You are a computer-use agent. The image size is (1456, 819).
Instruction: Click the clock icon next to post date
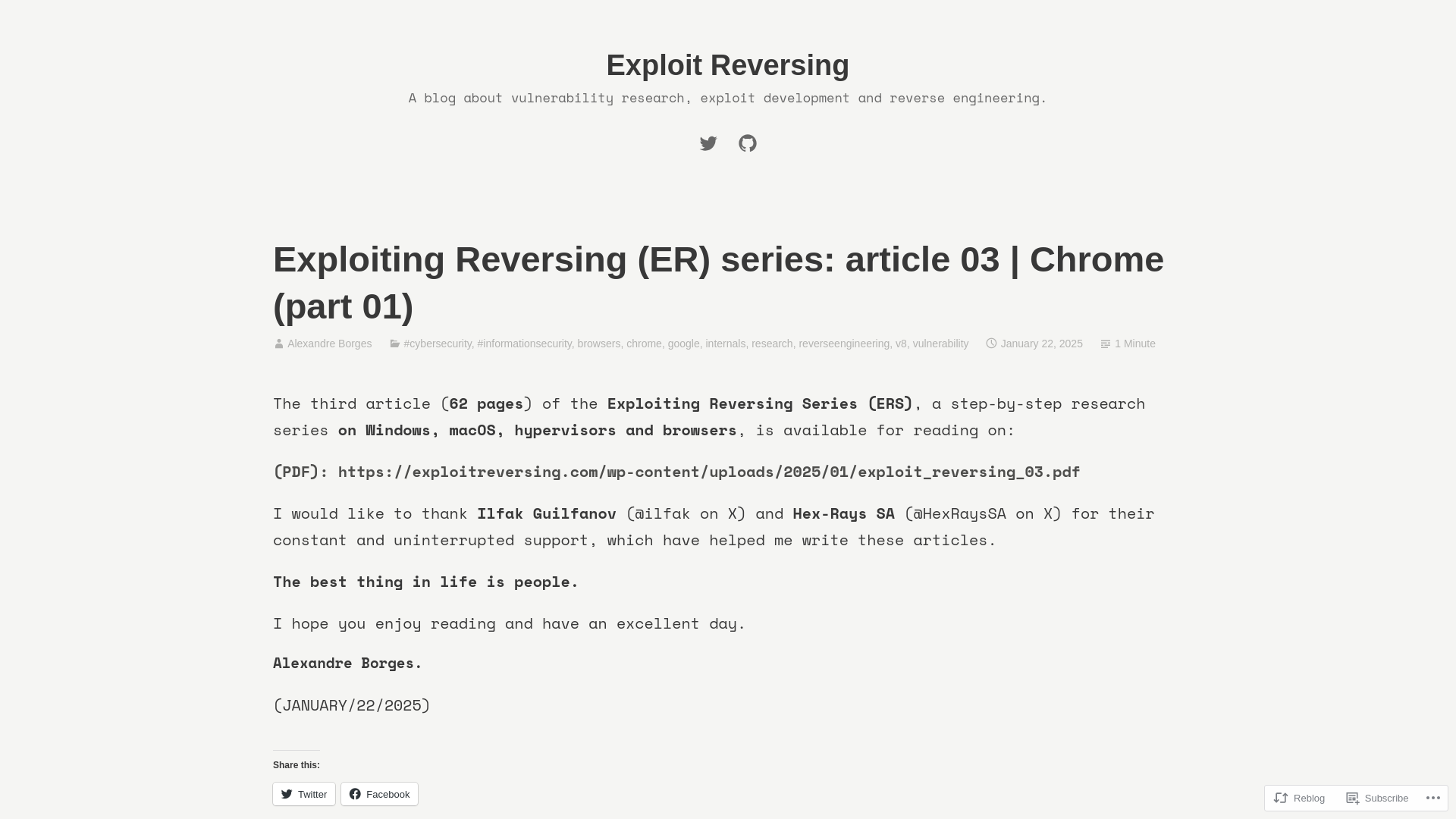(x=991, y=343)
